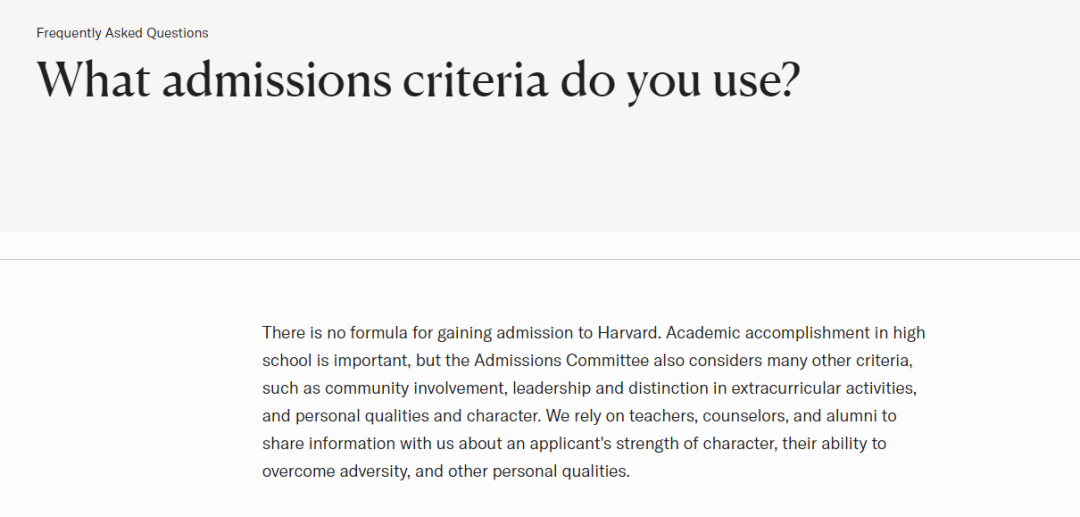Viewport: 1080px width, 517px height.
Task: Click the words 'strength of character'
Action: tap(694, 444)
